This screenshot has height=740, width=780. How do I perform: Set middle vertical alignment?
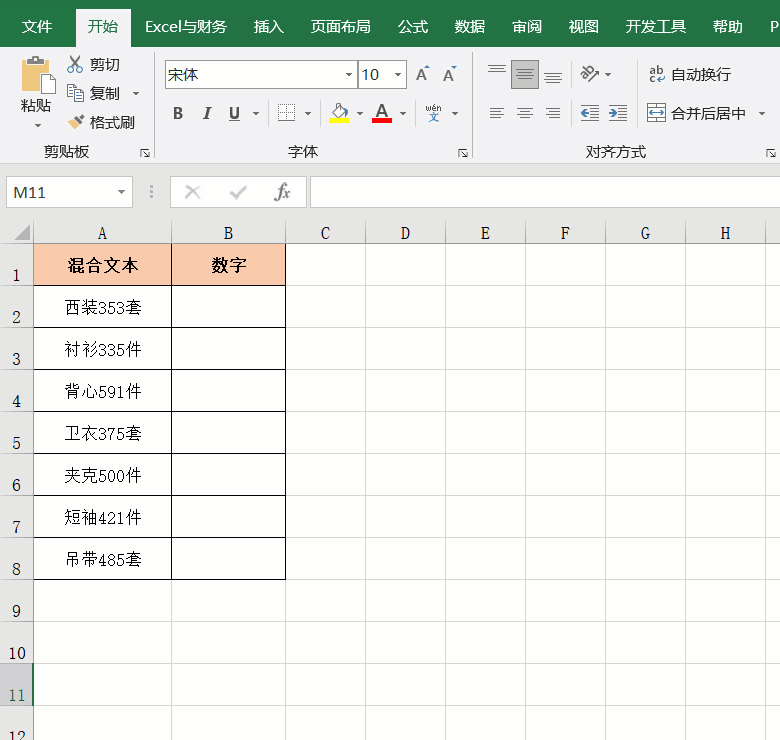point(525,74)
